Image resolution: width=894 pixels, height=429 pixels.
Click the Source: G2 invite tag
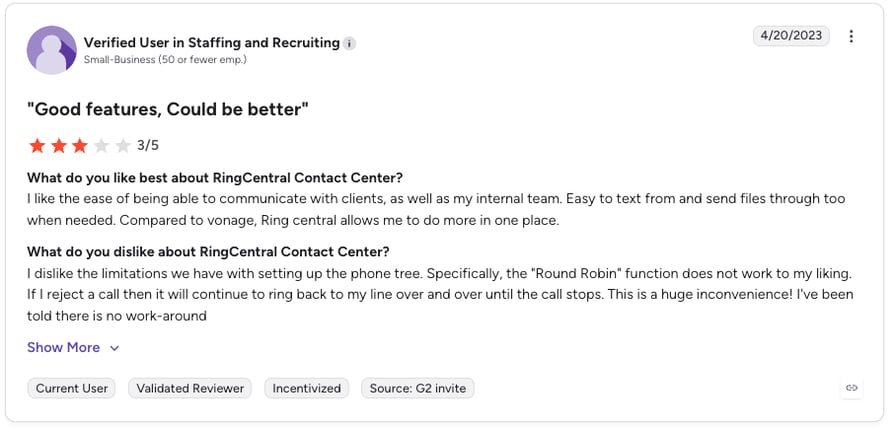point(417,388)
